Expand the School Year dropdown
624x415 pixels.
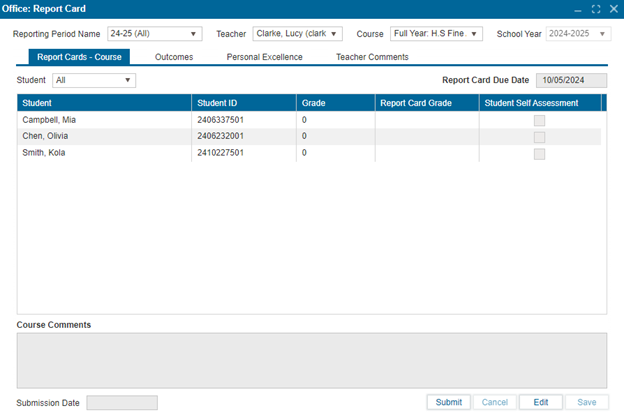point(577,34)
